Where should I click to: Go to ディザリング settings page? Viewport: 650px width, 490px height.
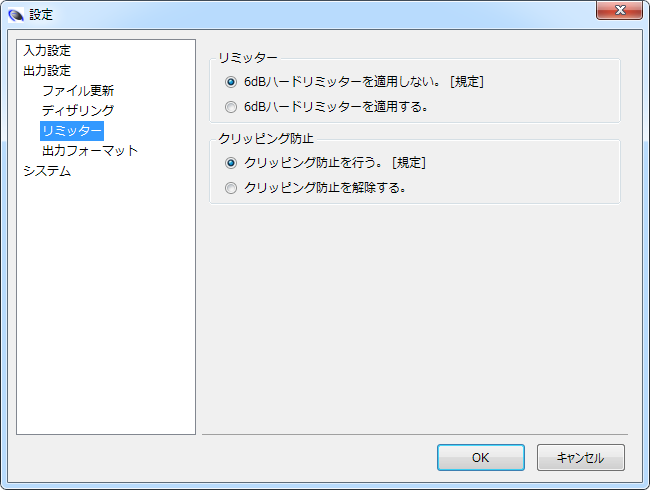coord(78,110)
